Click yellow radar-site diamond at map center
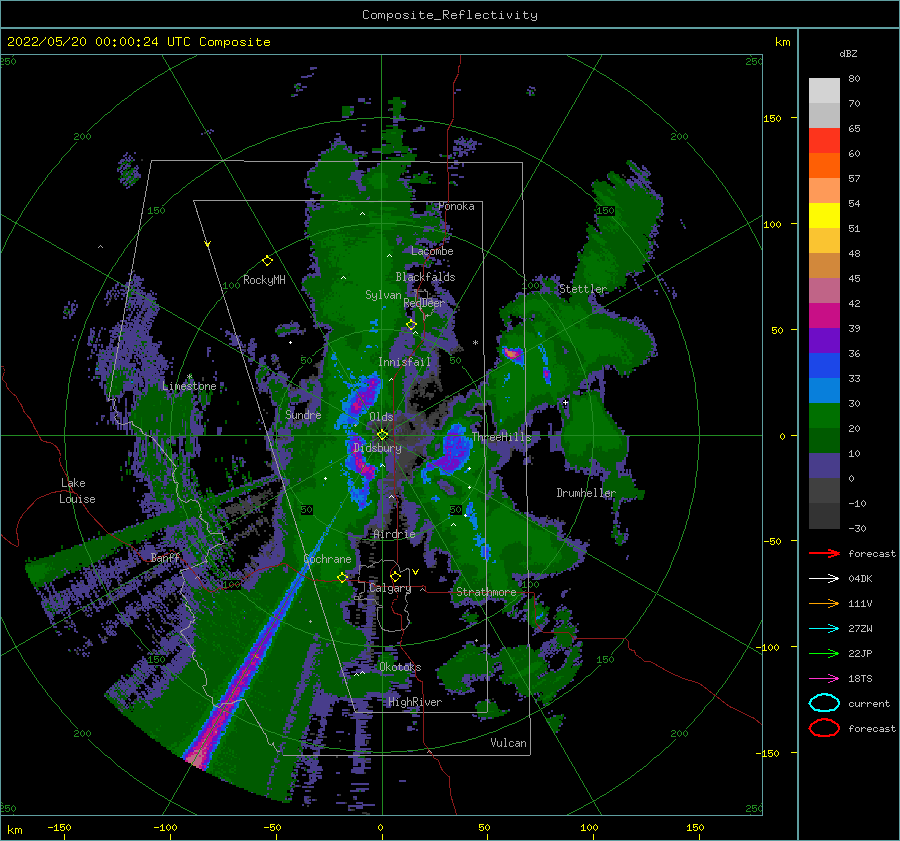900x841 pixels. pos(382,435)
